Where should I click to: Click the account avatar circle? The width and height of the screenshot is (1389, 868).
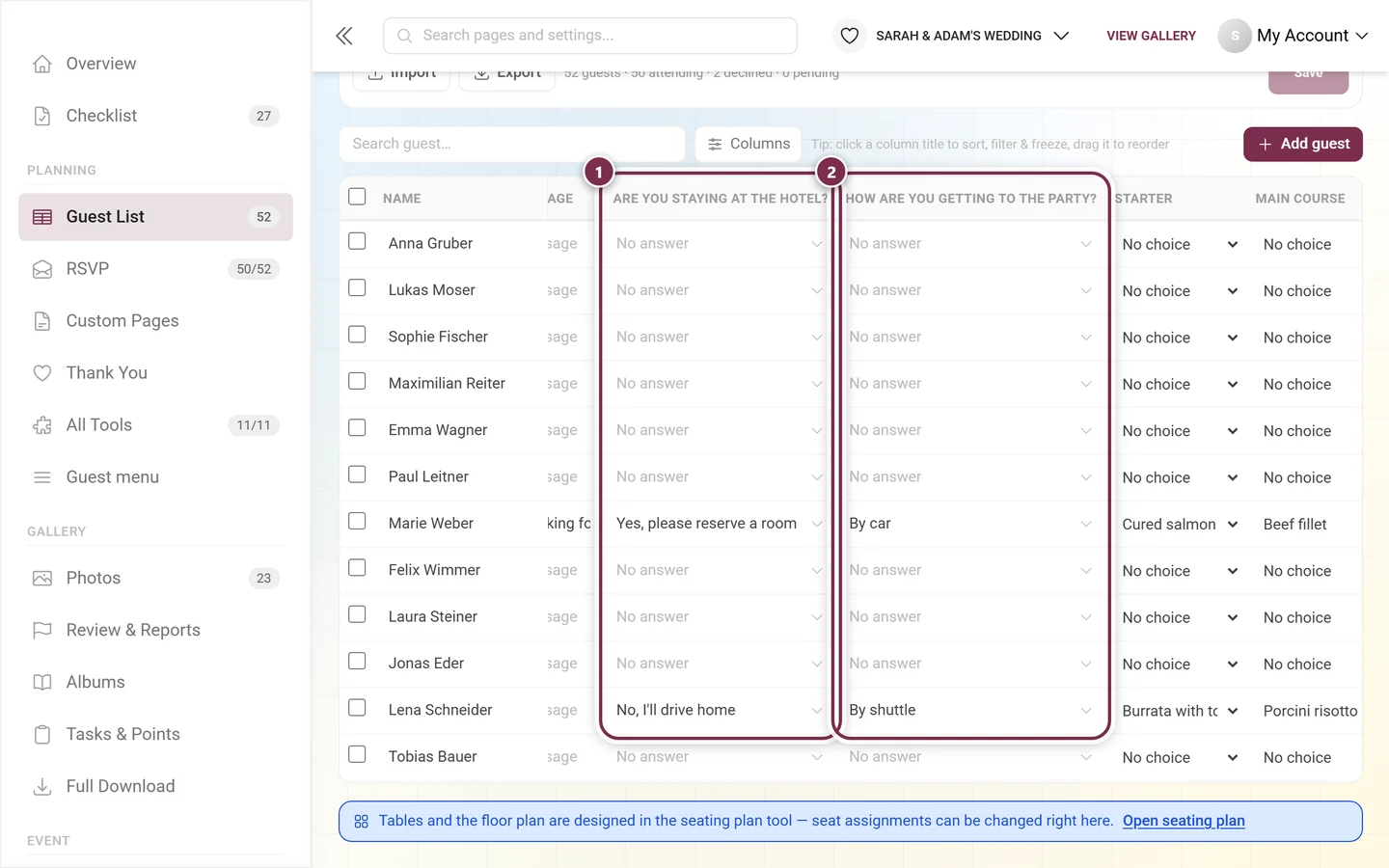coord(1235,36)
